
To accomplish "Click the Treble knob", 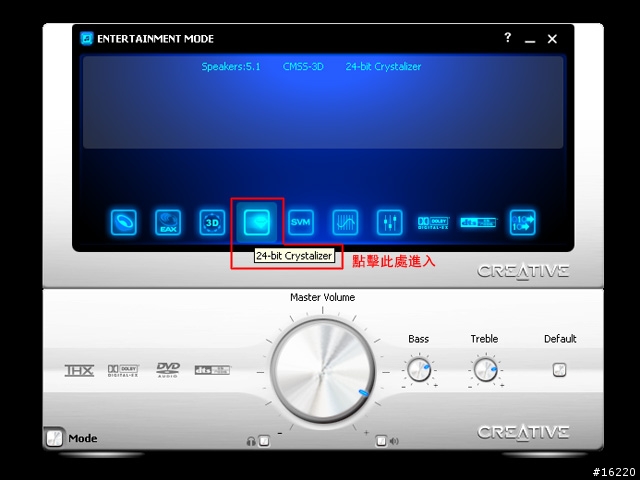I will tap(485, 370).
